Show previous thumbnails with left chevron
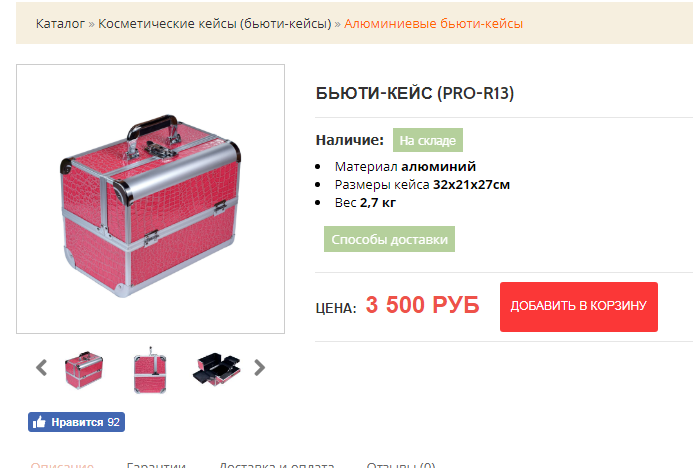 [x=42, y=367]
